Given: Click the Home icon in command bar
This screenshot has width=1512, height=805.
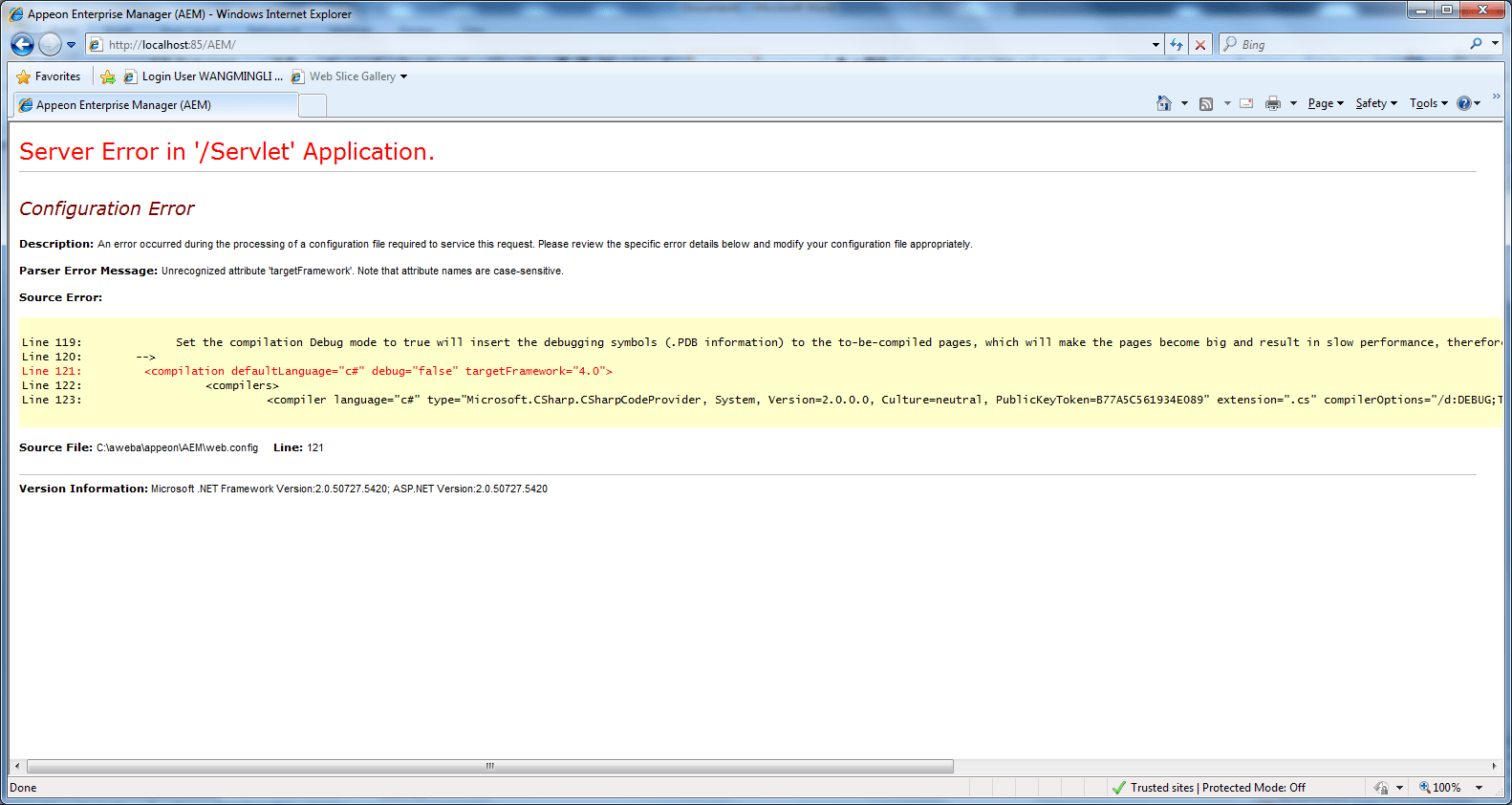Looking at the screenshot, I should point(1164,103).
